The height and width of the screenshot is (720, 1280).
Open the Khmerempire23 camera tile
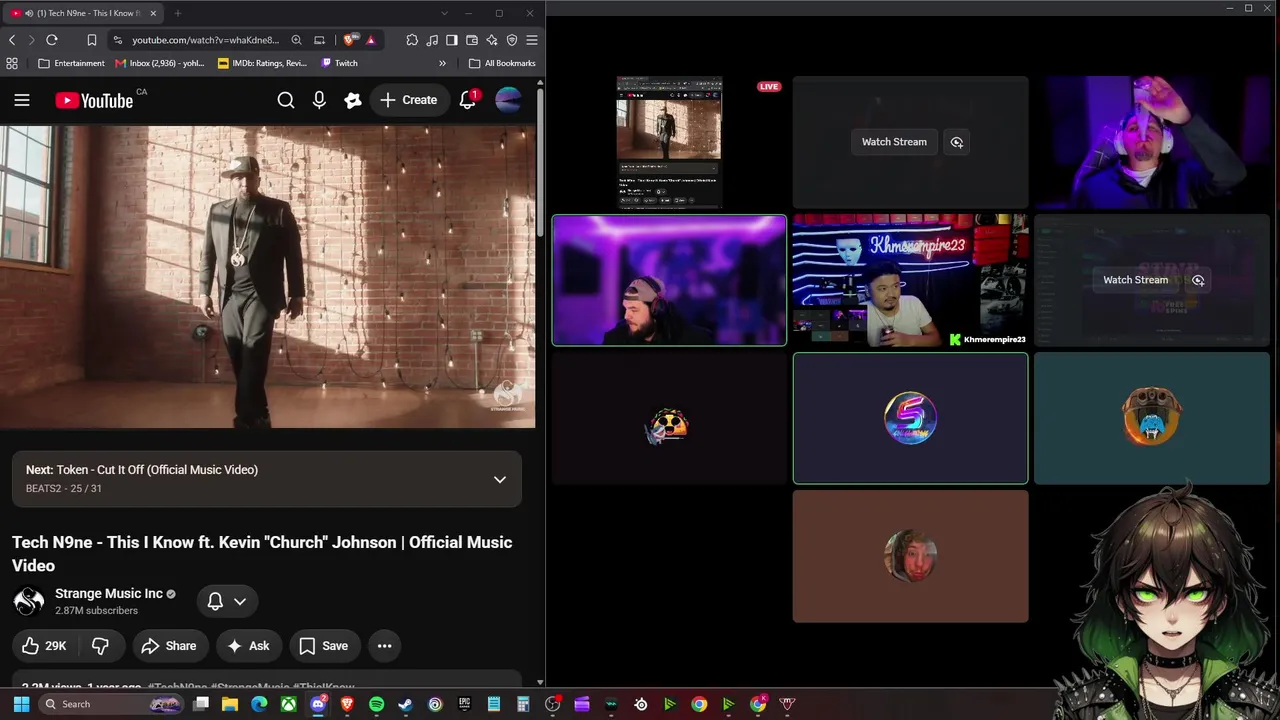coord(910,280)
